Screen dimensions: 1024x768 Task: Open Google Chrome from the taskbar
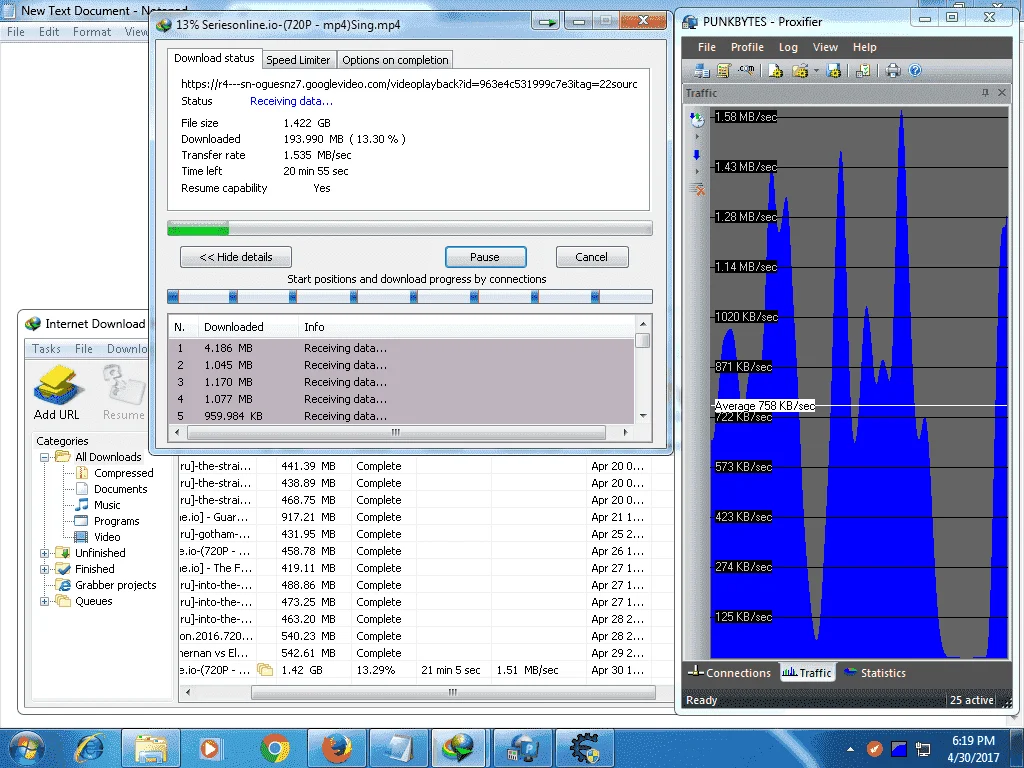[x=275, y=748]
